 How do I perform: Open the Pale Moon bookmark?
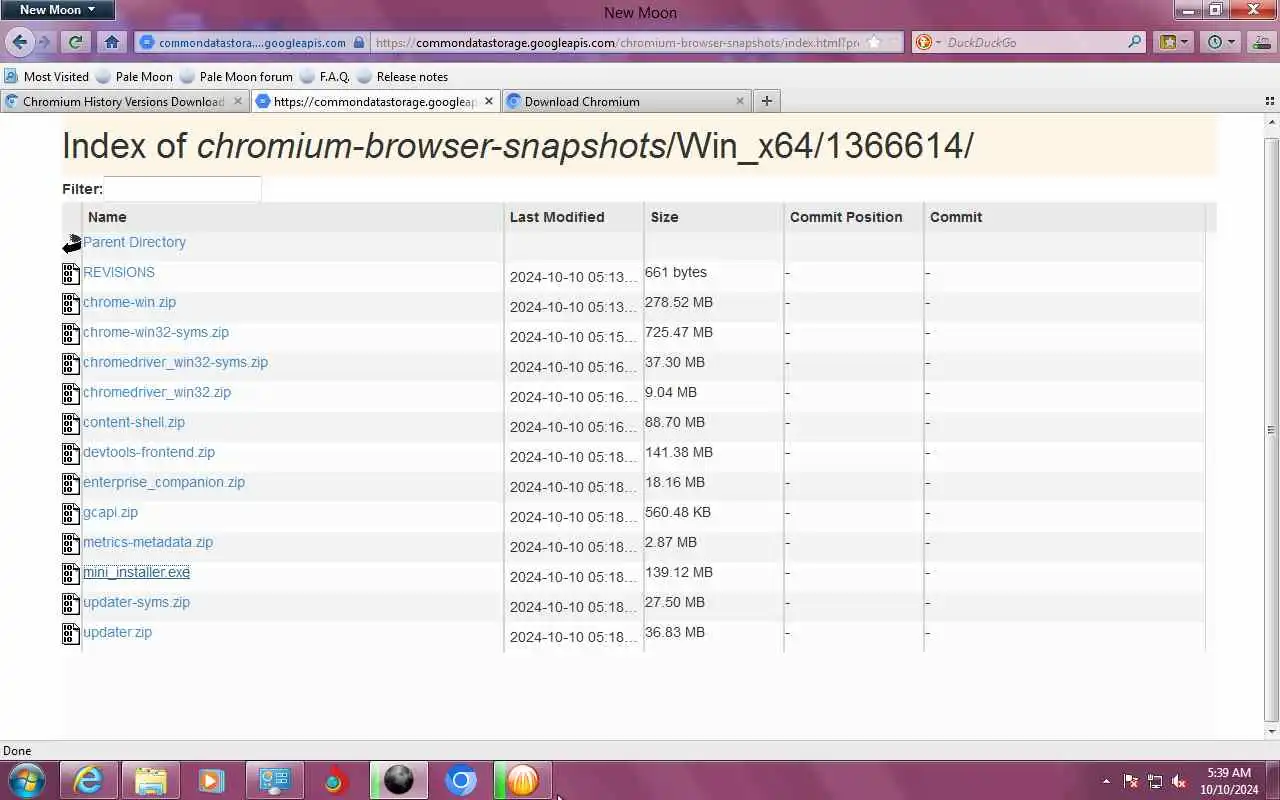[134, 76]
